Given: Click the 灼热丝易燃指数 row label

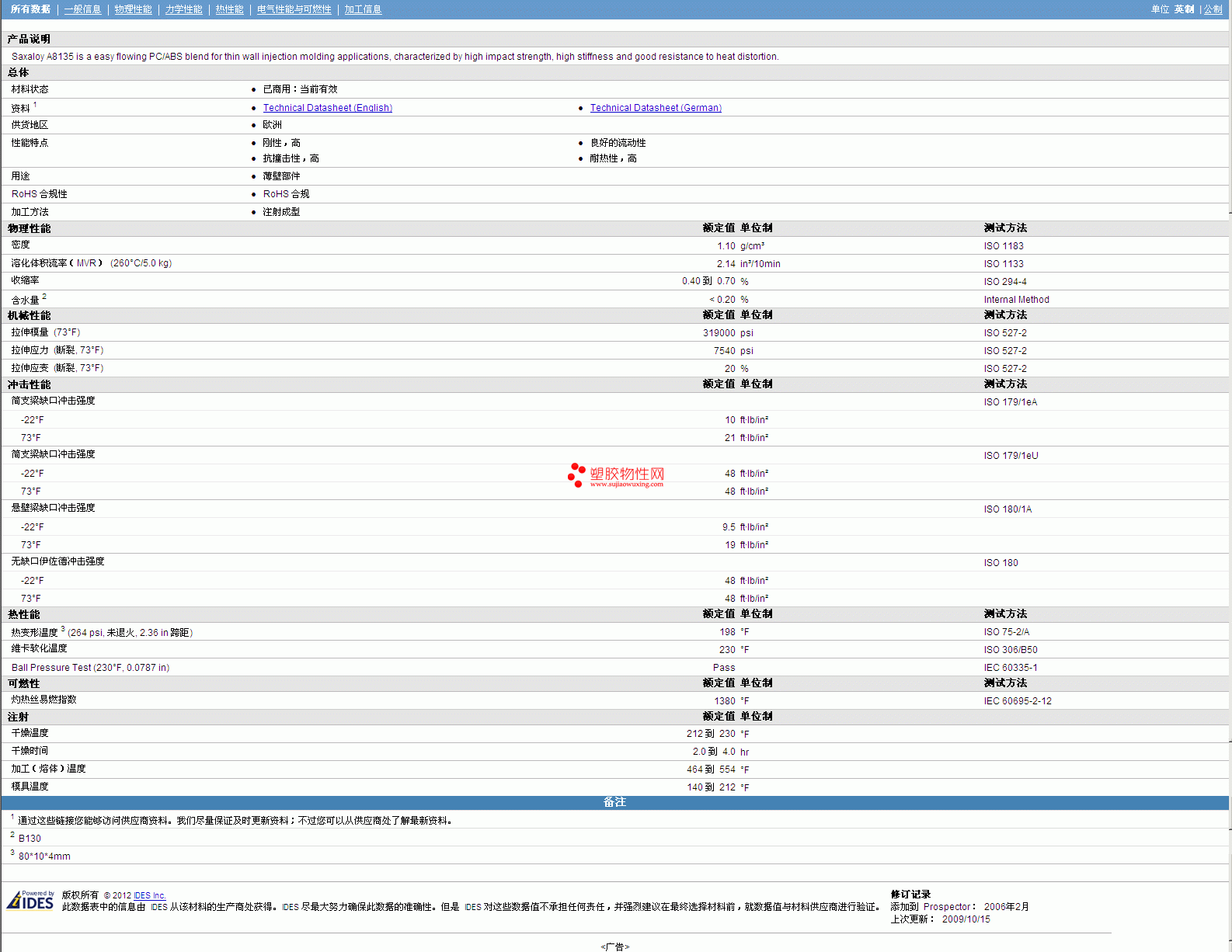Looking at the screenshot, I should click(44, 700).
